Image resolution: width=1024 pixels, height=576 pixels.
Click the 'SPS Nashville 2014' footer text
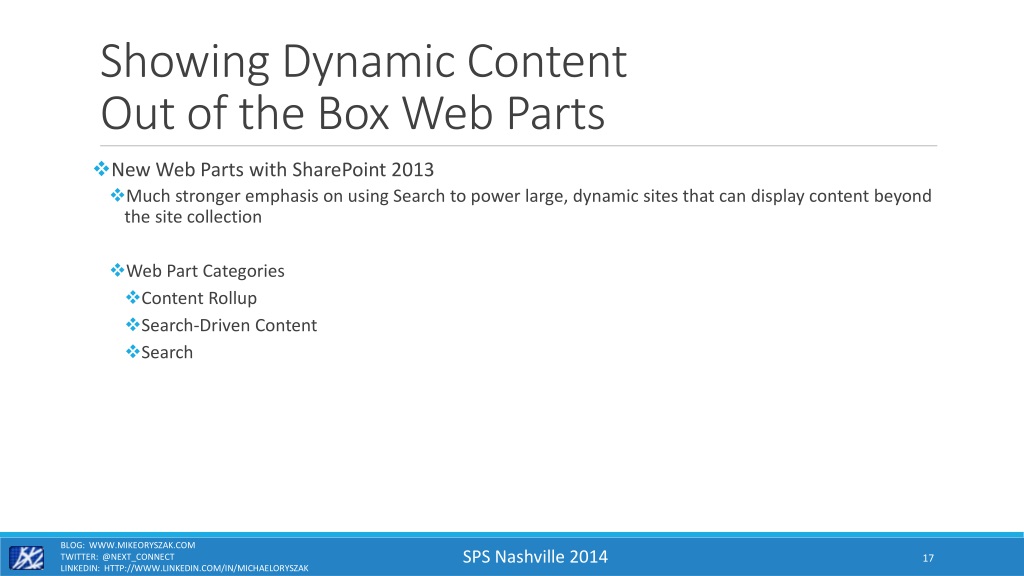coord(535,557)
